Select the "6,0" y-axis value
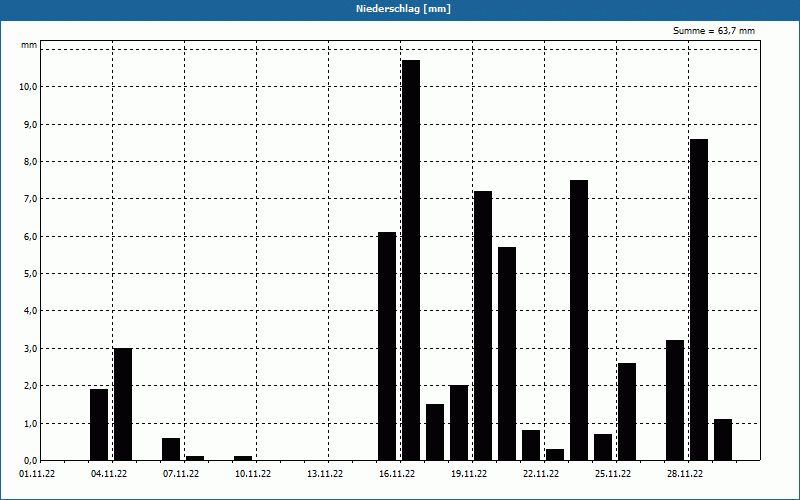The height and width of the screenshot is (500, 800). click(x=30, y=237)
